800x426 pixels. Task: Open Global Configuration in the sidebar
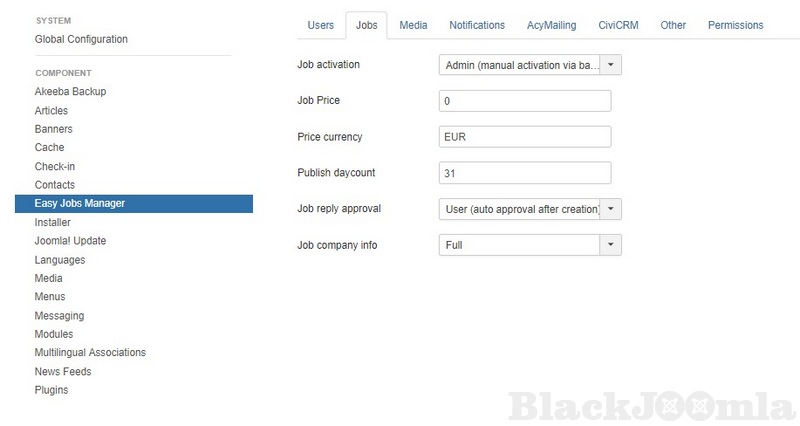81,39
